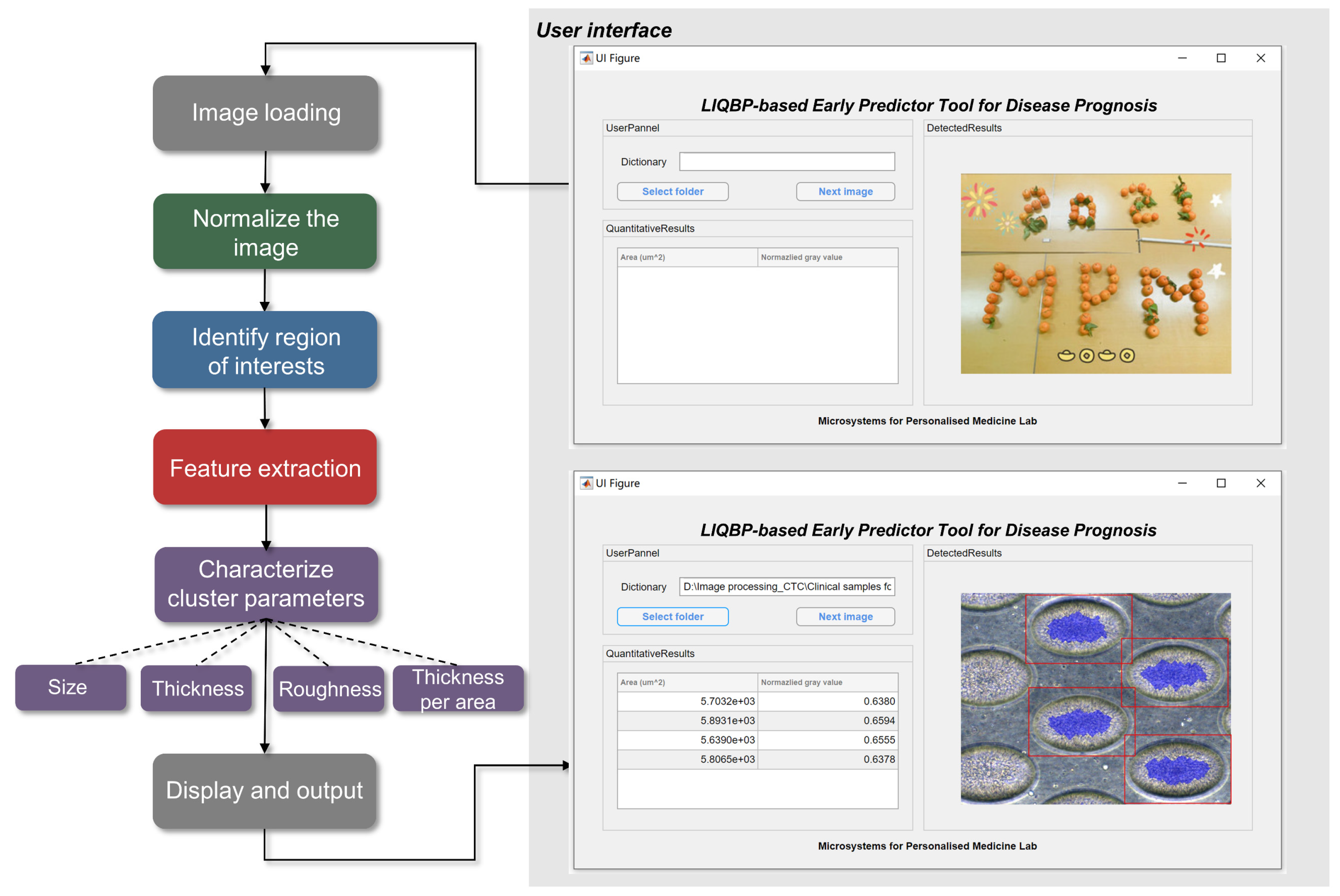Viewport: 1340px width, 896px height.
Task: Click the fruit MPM image in DetectedResults
Action: 1095,274
